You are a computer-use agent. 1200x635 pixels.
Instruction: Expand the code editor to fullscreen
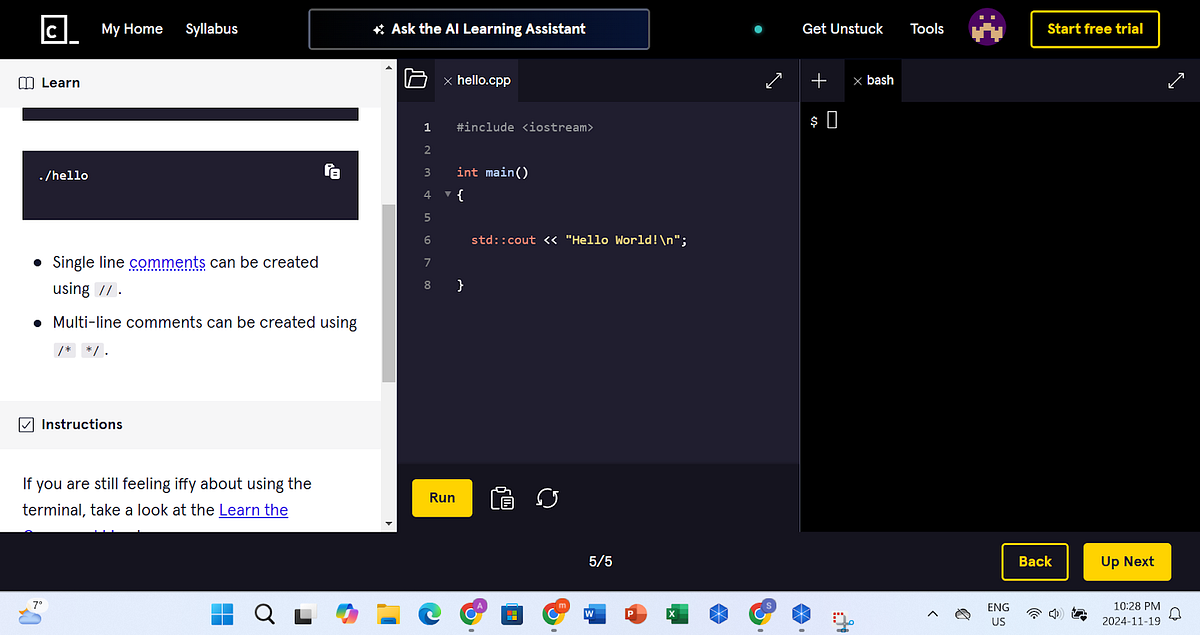774,80
